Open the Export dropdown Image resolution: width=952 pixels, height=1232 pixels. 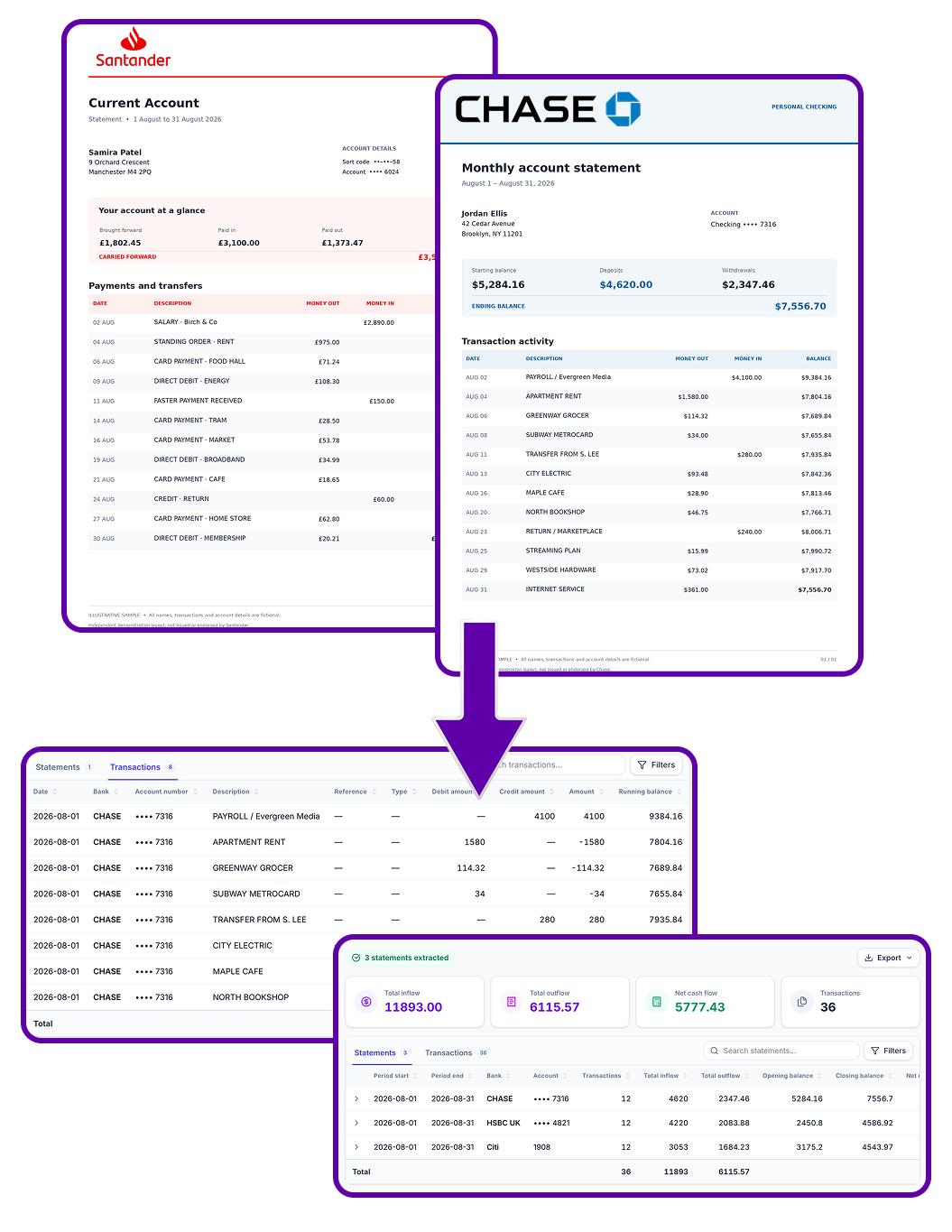(888, 958)
